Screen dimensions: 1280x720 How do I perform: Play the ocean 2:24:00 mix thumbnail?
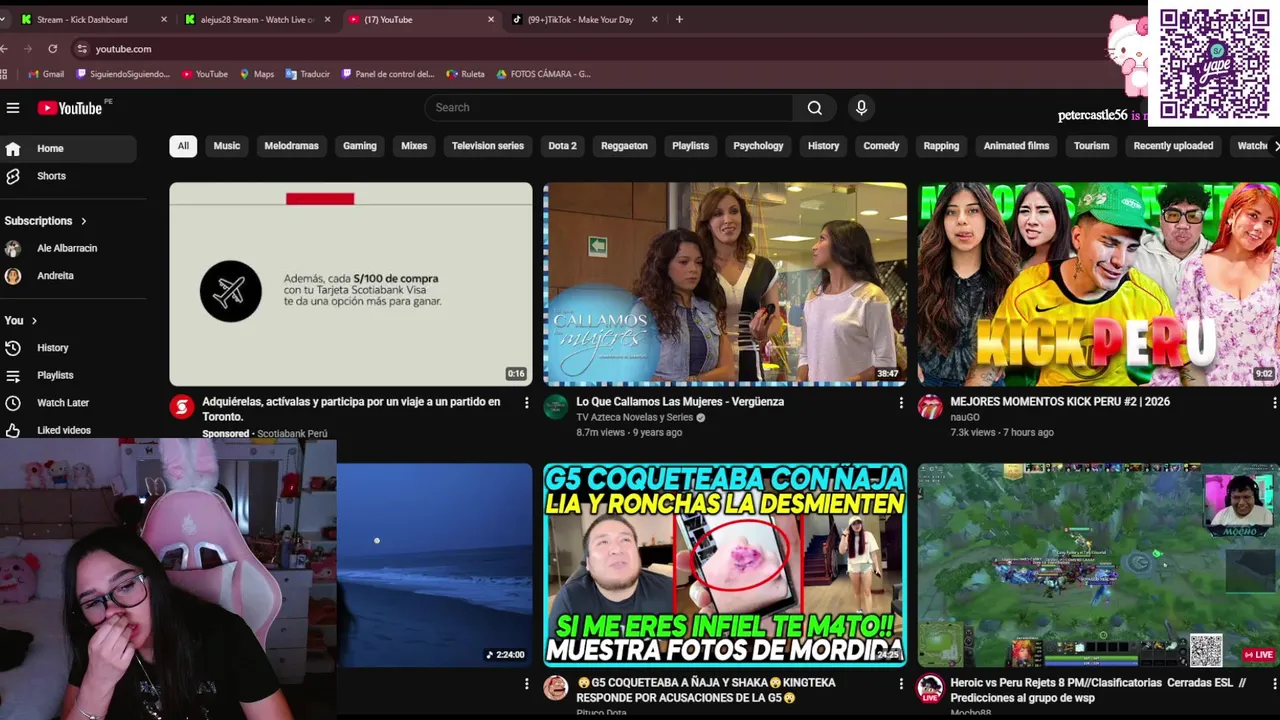pos(435,565)
